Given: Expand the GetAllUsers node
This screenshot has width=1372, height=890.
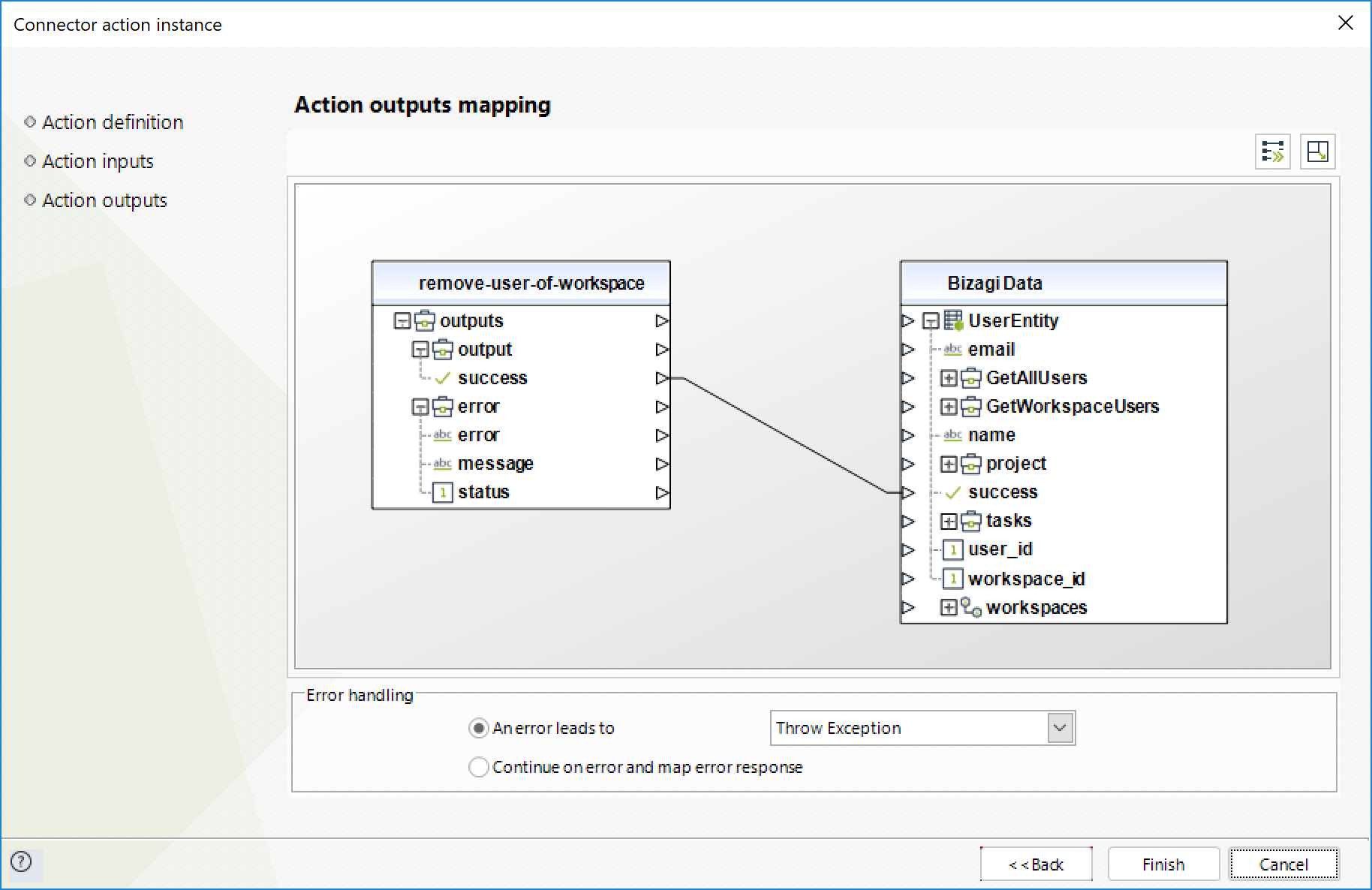Looking at the screenshot, I should point(949,378).
